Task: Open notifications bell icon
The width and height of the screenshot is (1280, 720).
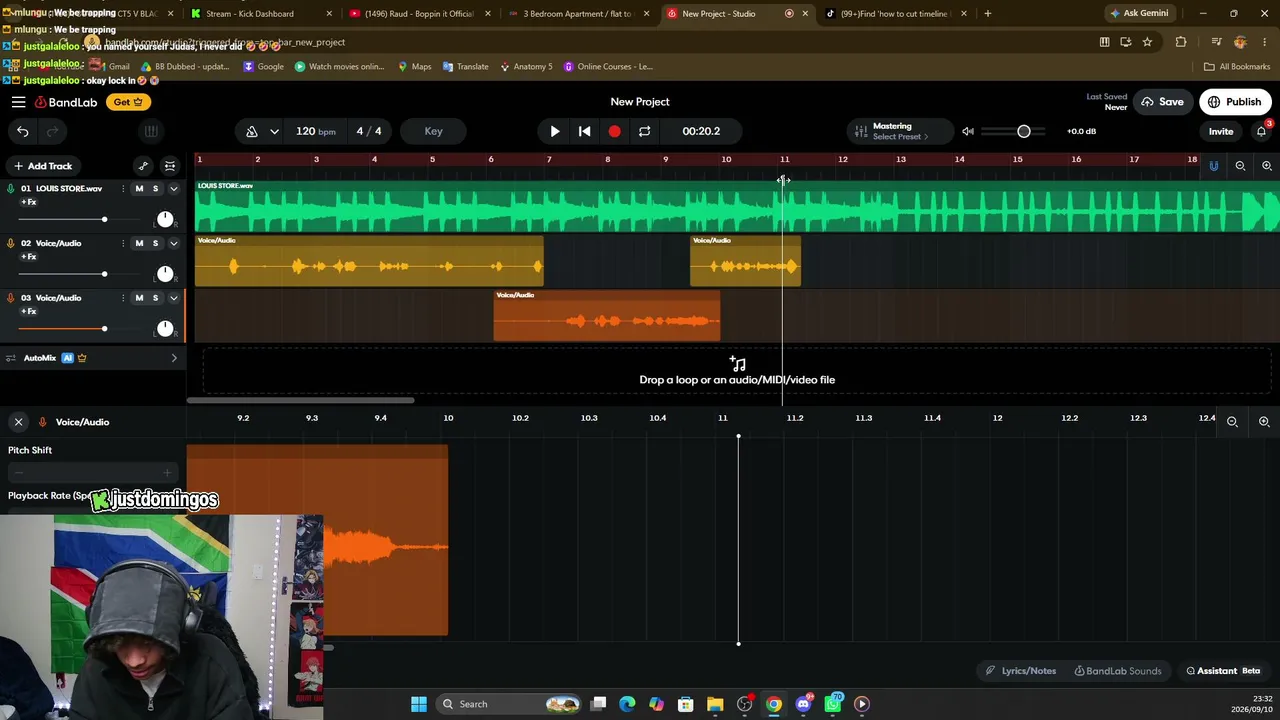Action: (x=1261, y=131)
